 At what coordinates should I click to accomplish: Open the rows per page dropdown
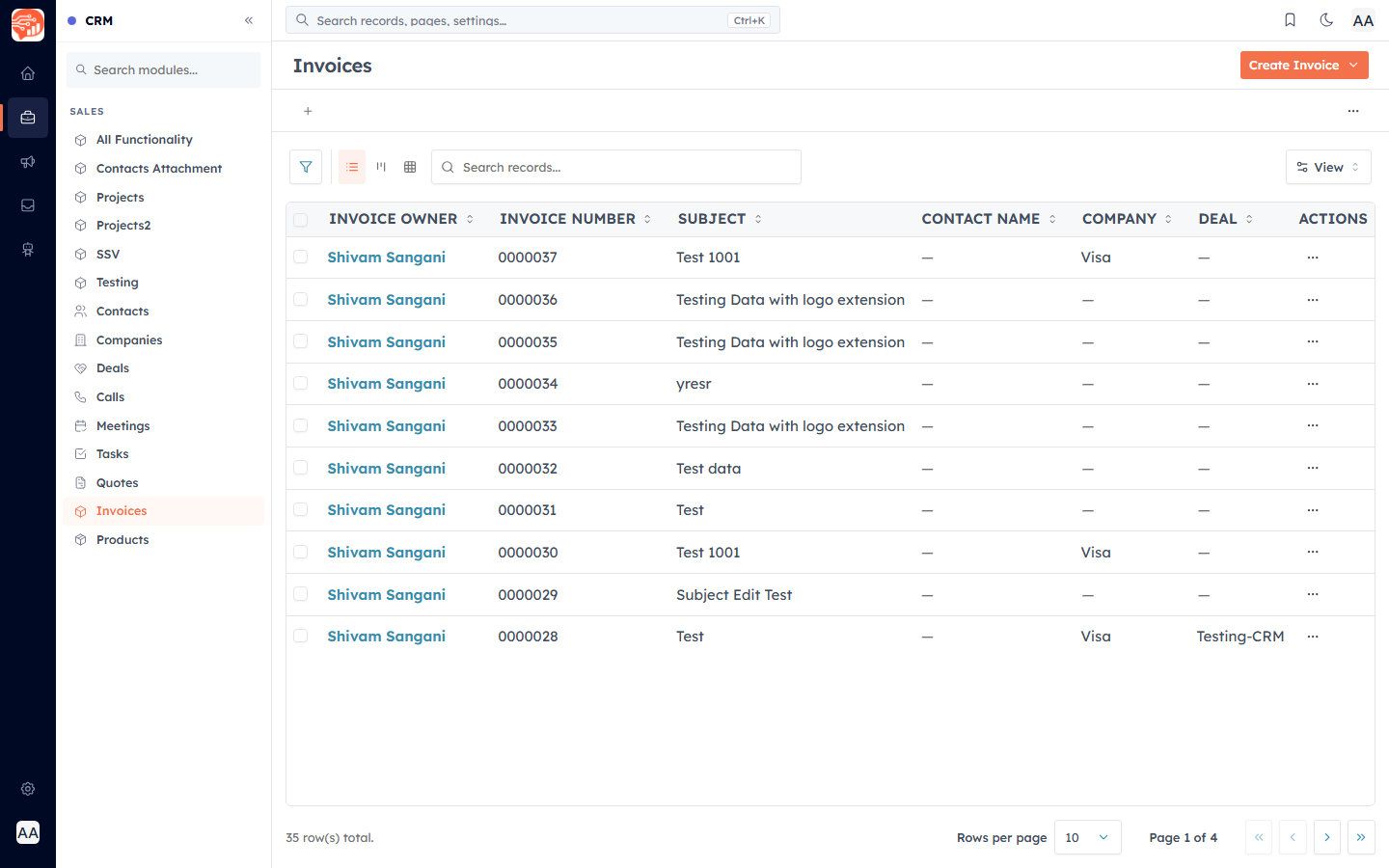coord(1088,837)
